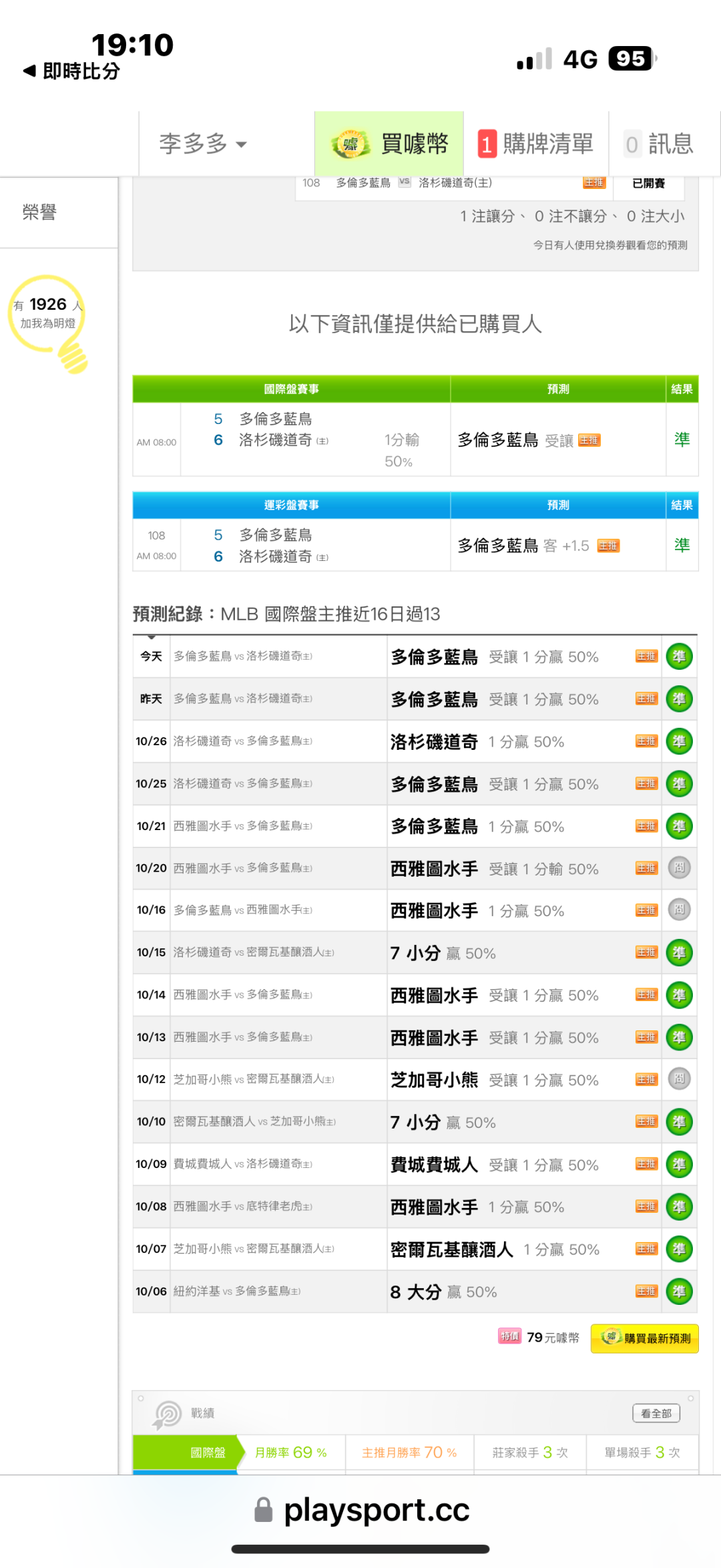Click 10/08 matchup 西雅圖水手 vs 底特律老虎

[243, 1207]
